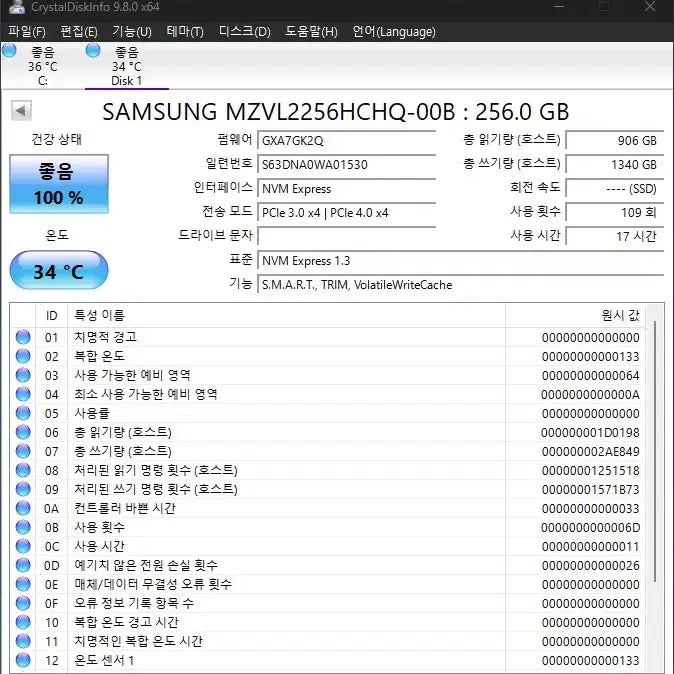The image size is (674, 674).
Task: Click the total host reads value 906 GB
Action: [615, 141]
